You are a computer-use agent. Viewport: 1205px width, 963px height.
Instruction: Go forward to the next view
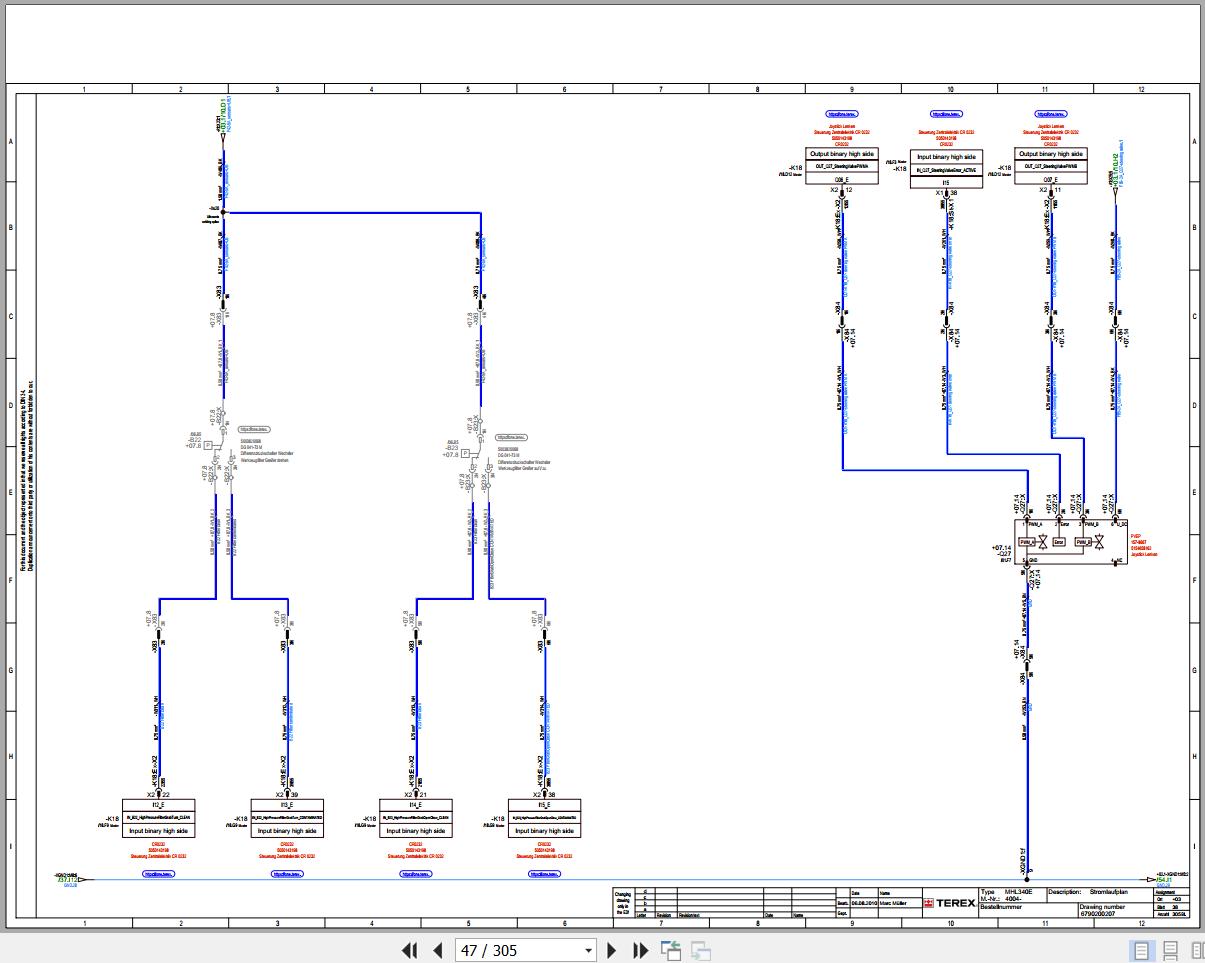pos(701,950)
